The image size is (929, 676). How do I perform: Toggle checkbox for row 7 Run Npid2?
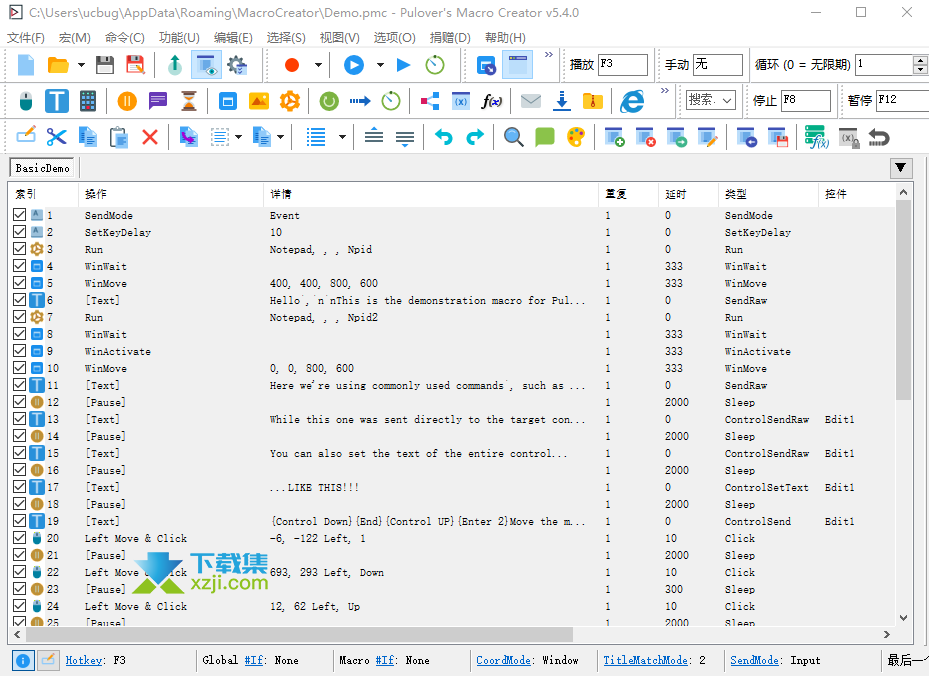(19, 317)
